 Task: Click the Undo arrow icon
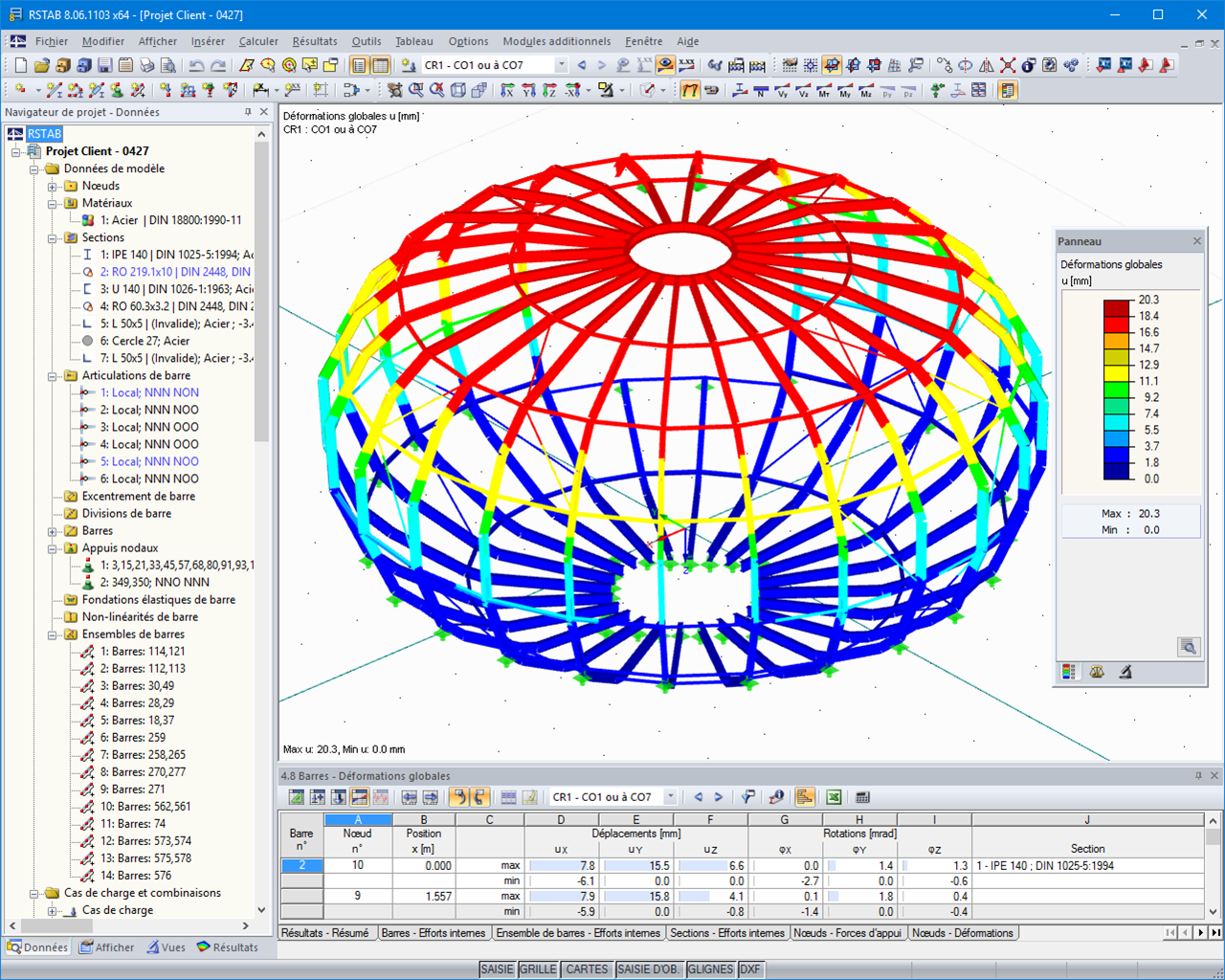196,65
